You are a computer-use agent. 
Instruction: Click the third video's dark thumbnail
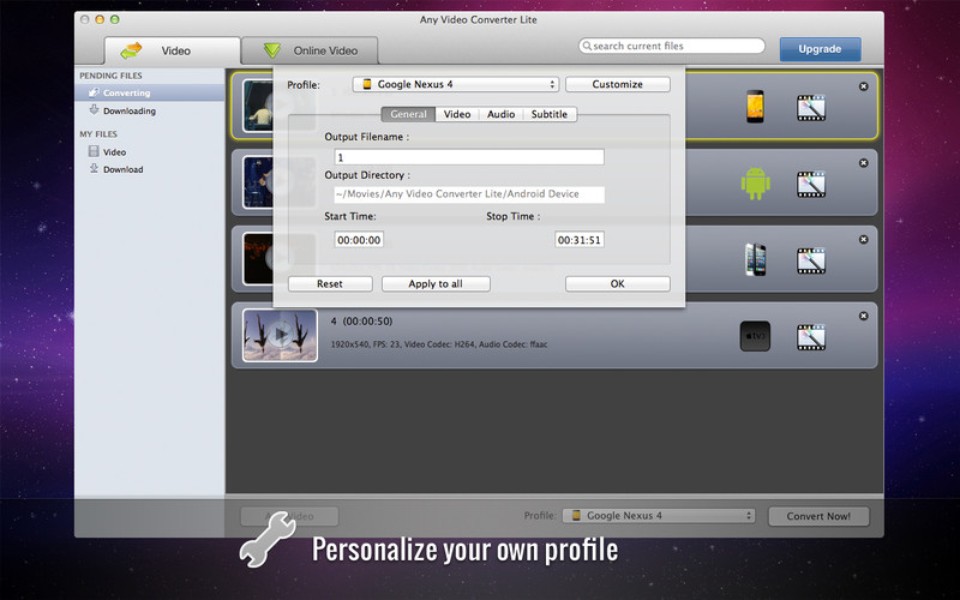pos(258,258)
